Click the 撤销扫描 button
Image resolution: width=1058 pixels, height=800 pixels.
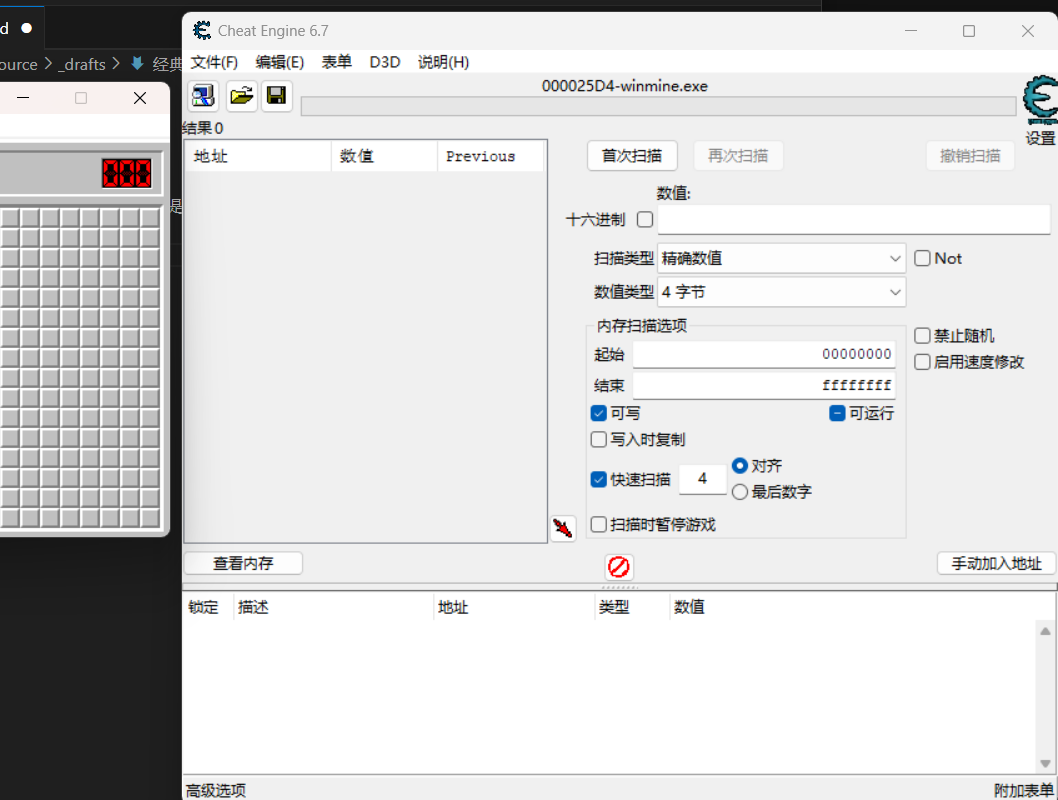(x=970, y=156)
